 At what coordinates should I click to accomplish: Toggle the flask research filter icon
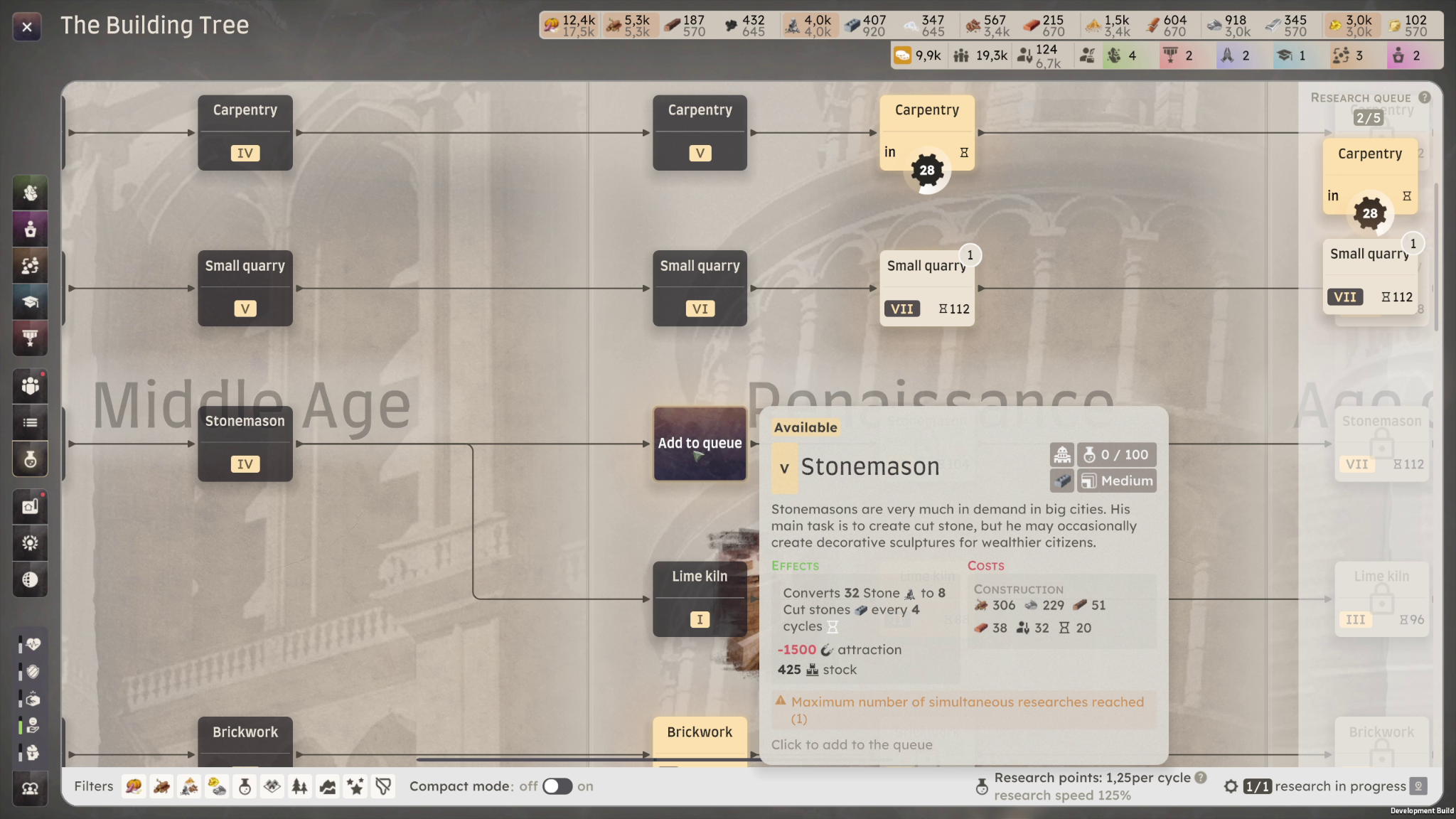245,786
